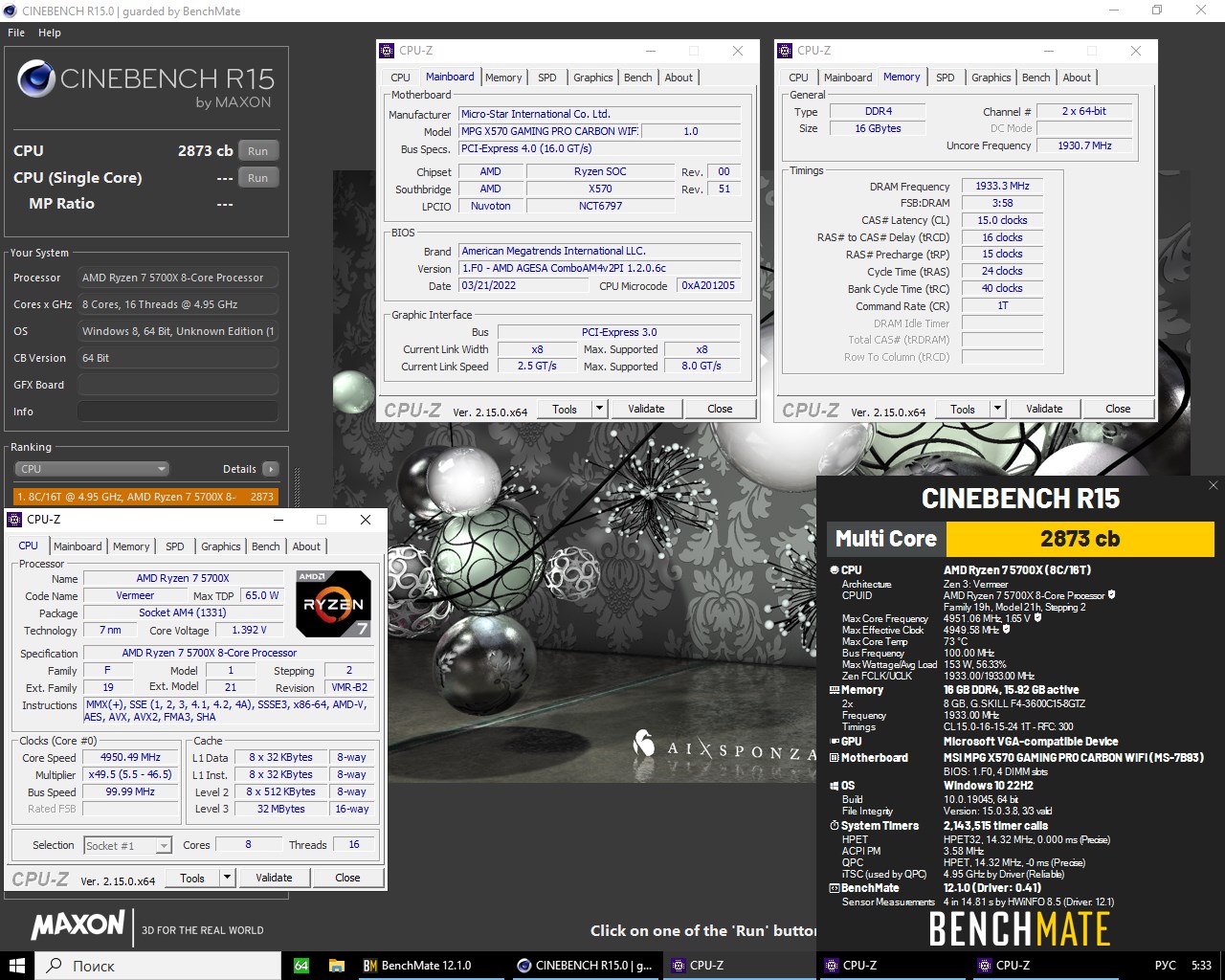This screenshot has width=1225, height=980.
Task: Open Bench tab in CPU CPU-Z window
Action: click(x=266, y=546)
